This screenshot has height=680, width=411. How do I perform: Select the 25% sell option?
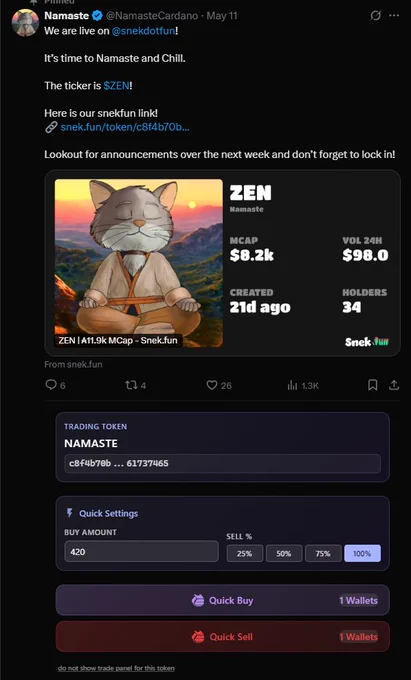point(245,553)
